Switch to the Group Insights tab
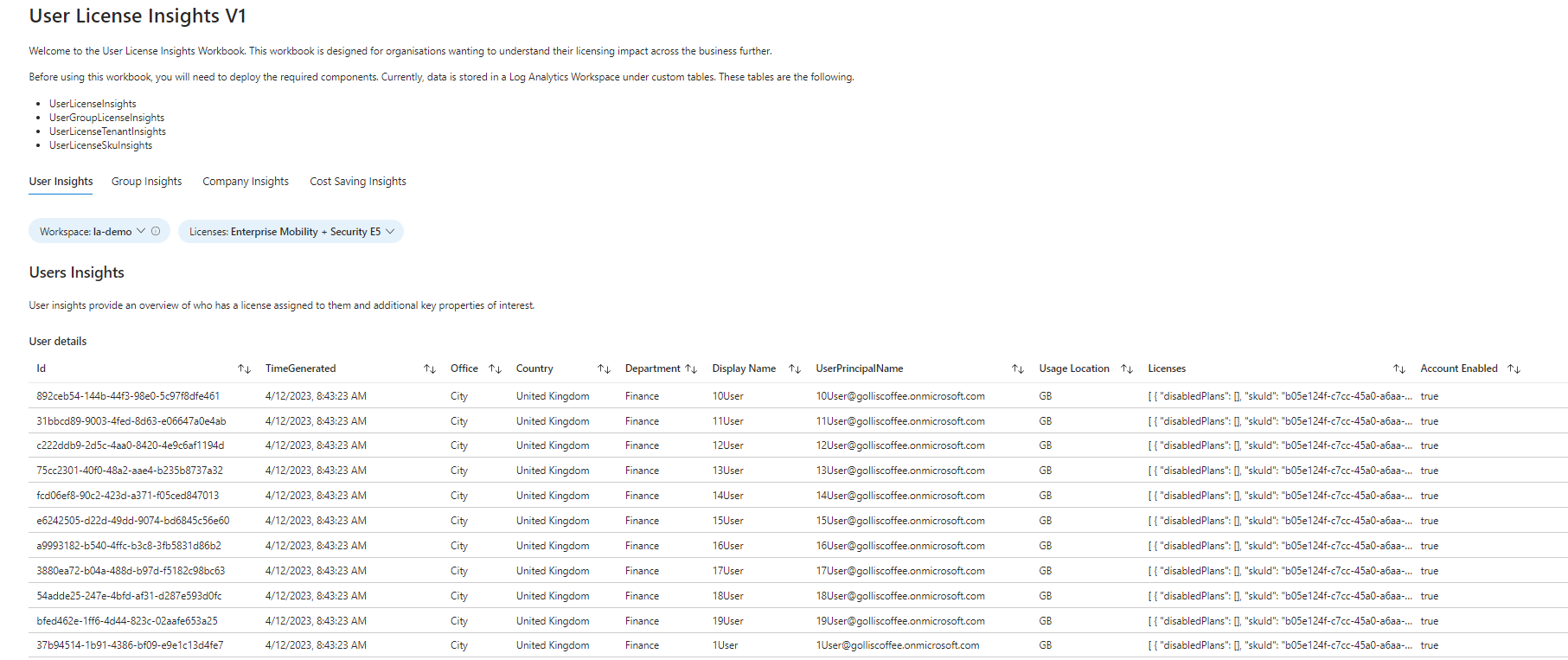 146,182
